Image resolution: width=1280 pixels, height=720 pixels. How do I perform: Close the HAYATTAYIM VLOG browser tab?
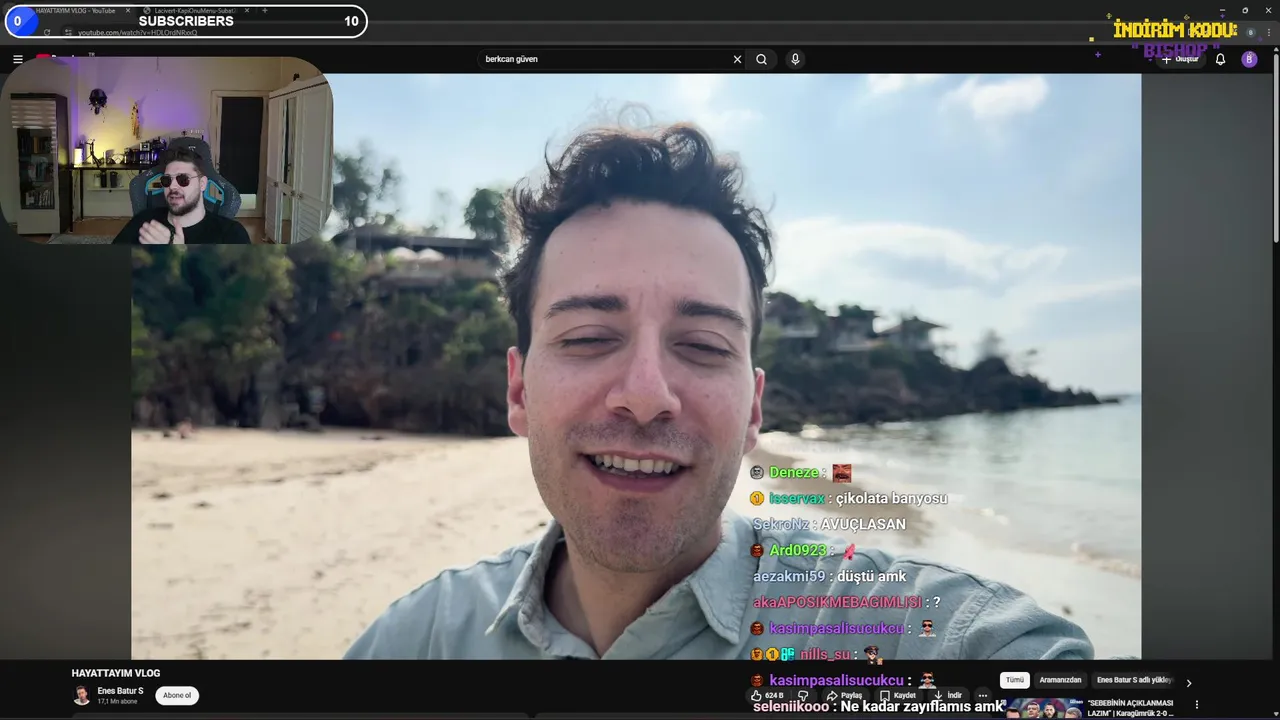tap(128, 10)
